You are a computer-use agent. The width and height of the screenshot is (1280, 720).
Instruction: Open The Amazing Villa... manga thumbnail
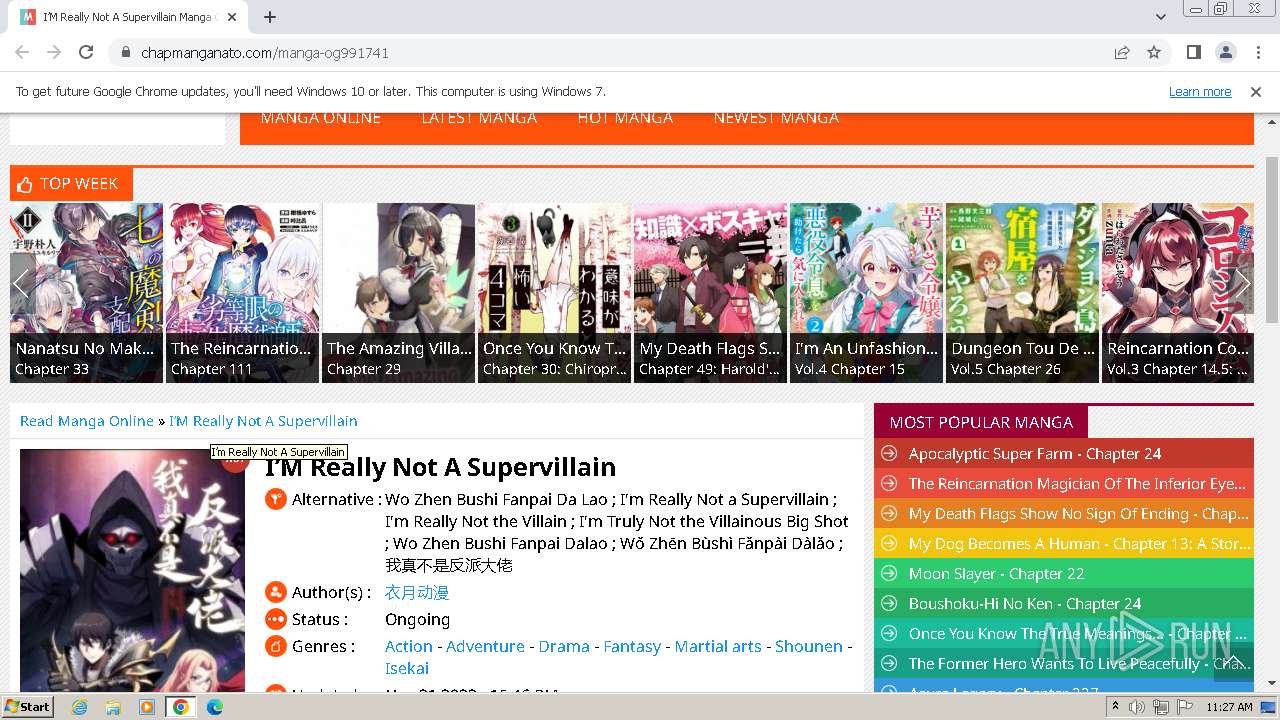pos(398,292)
